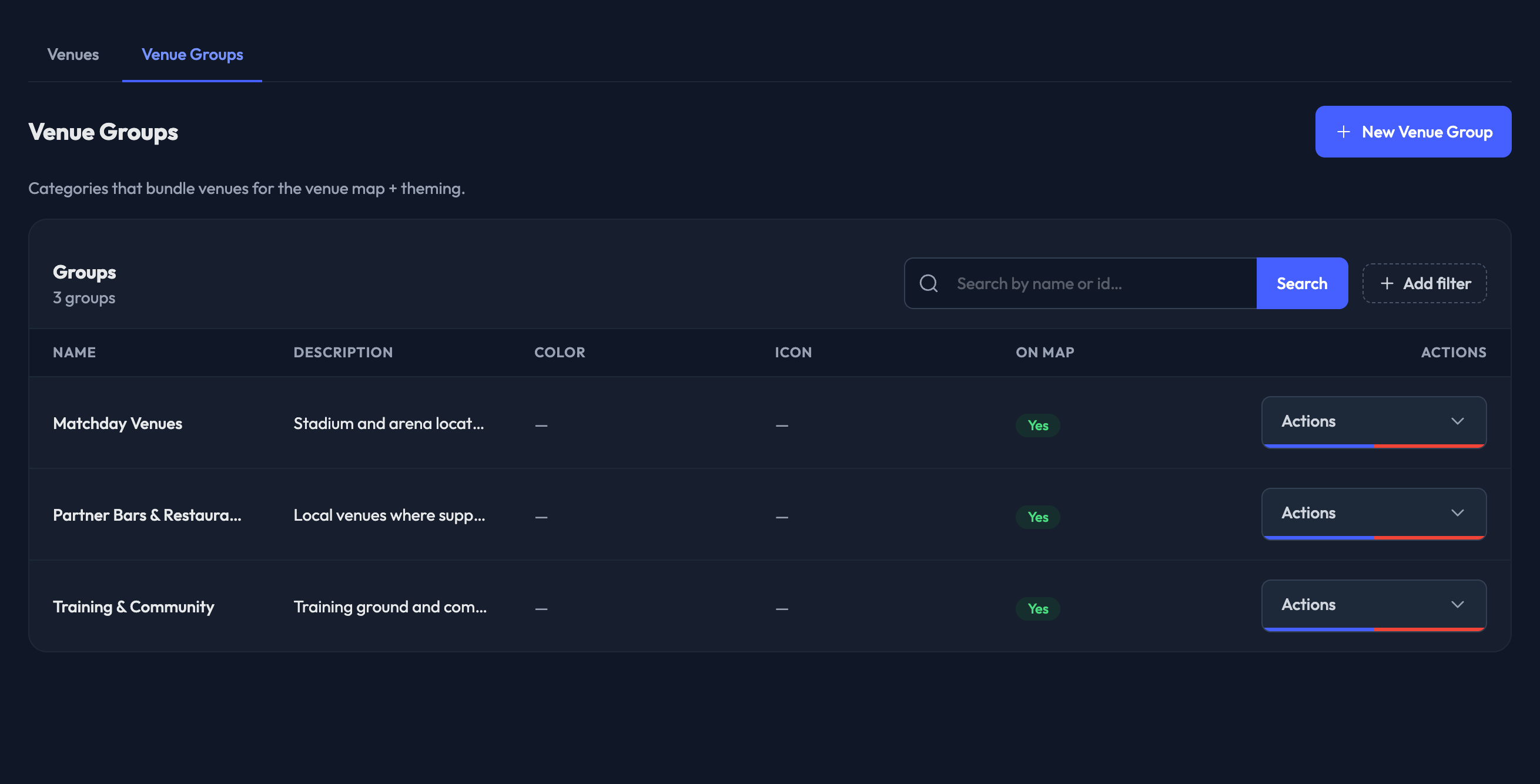
Task: Click the magnifier icon in search box
Action: tap(929, 283)
